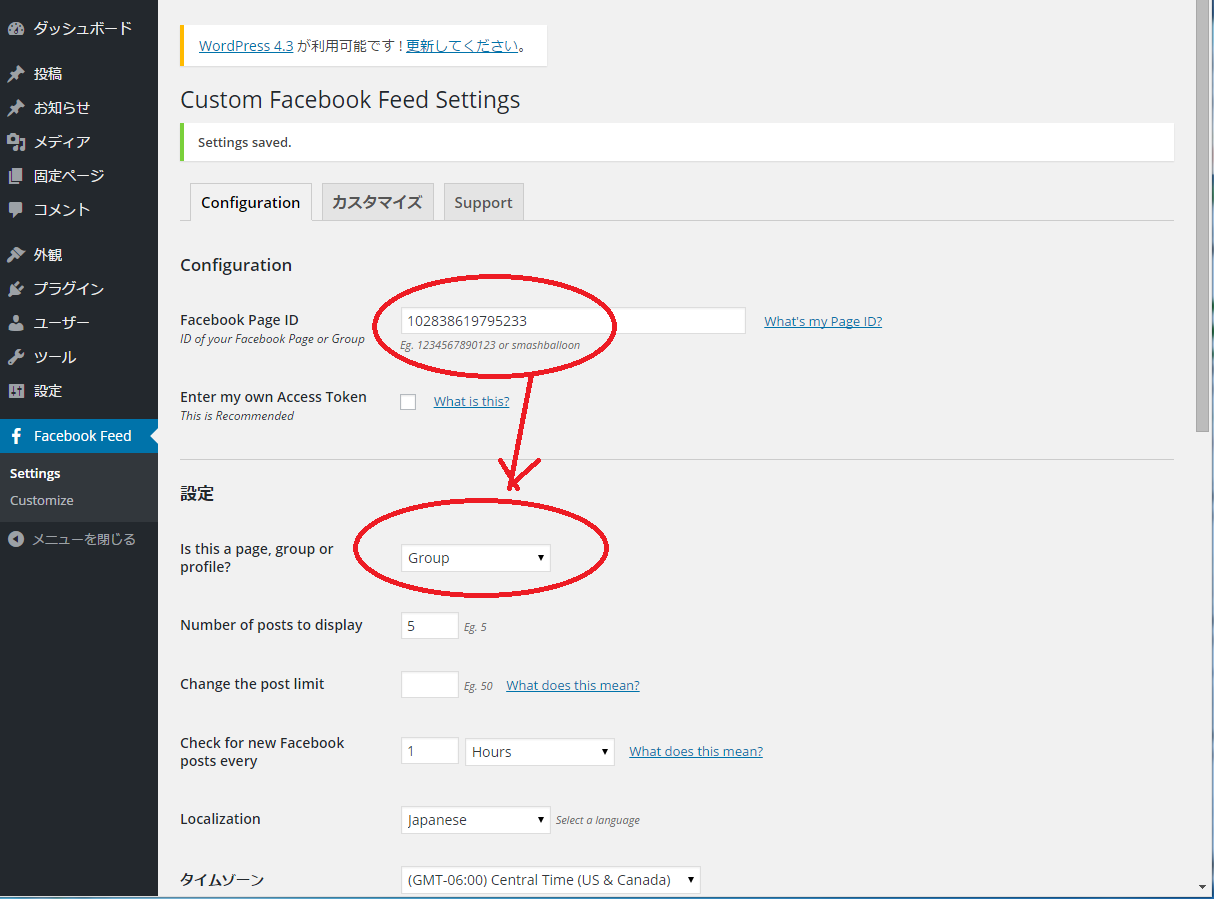The width and height of the screenshot is (1214, 899).
Task: Click the Facebook logo icon in sidebar
Action: tap(16, 436)
